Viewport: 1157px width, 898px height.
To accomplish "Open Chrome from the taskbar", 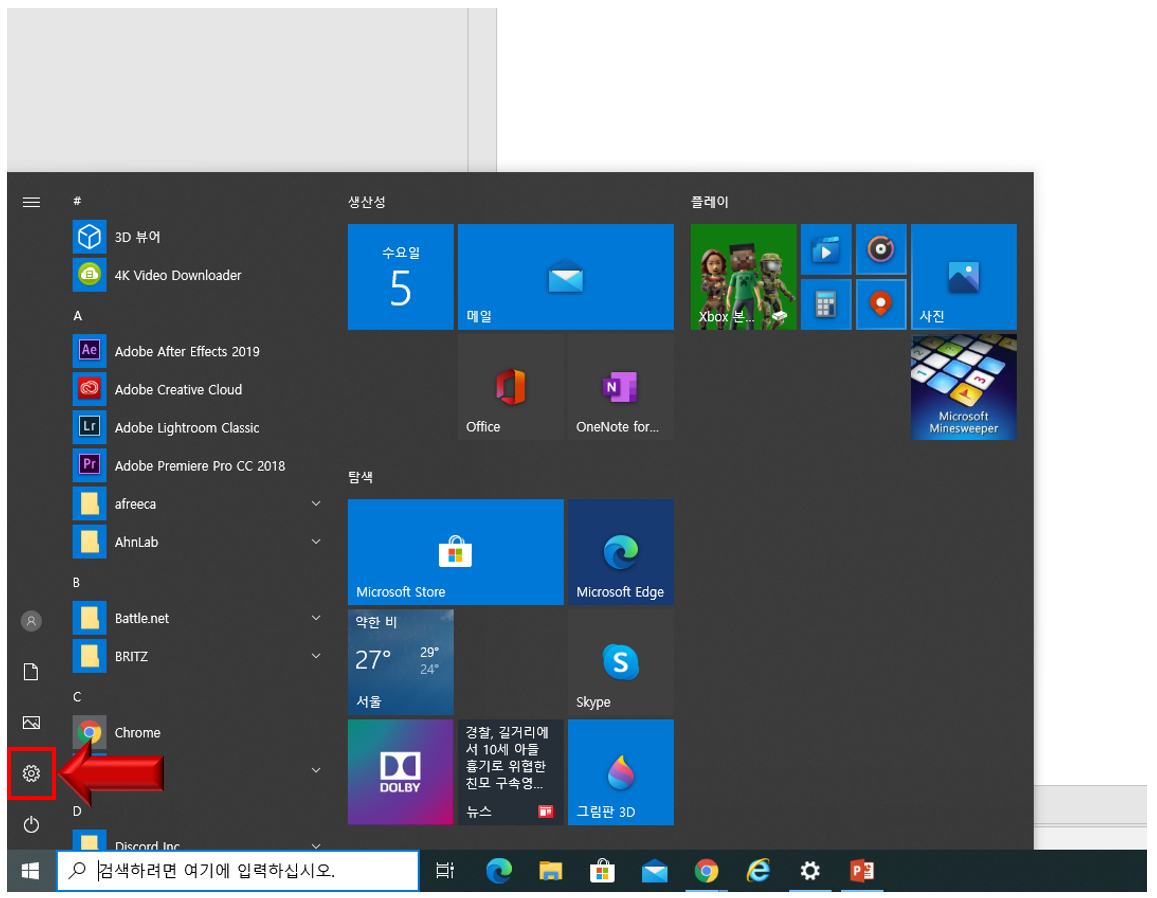I will coord(706,871).
